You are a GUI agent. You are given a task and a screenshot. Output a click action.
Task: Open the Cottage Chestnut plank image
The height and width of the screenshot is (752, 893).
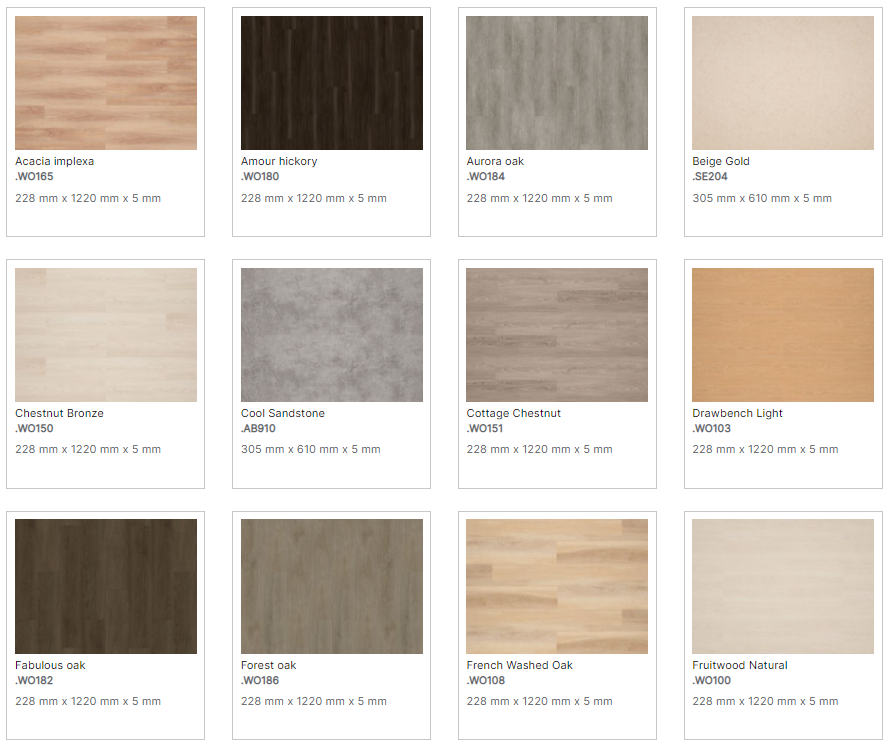[x=557, y=335]
